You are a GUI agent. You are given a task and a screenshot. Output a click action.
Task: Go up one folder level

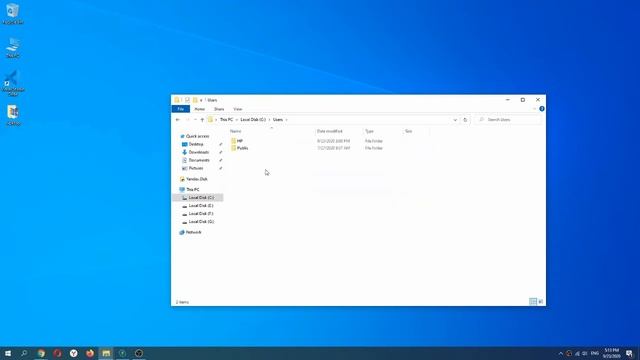tap(202, 120)
